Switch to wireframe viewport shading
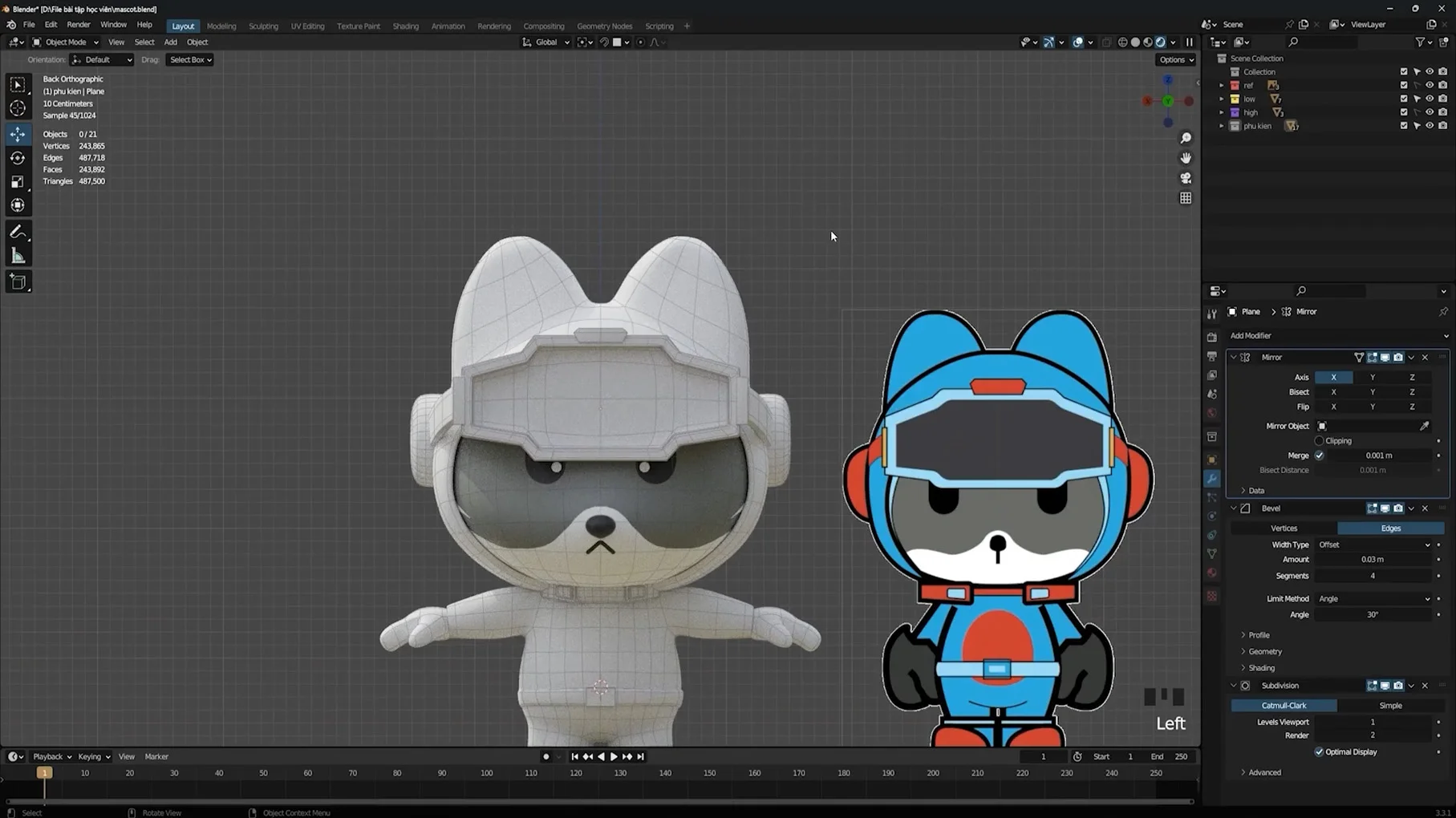Image resolution: width=1456 pixels, height=818 pixels. (x=1122, y=42)
